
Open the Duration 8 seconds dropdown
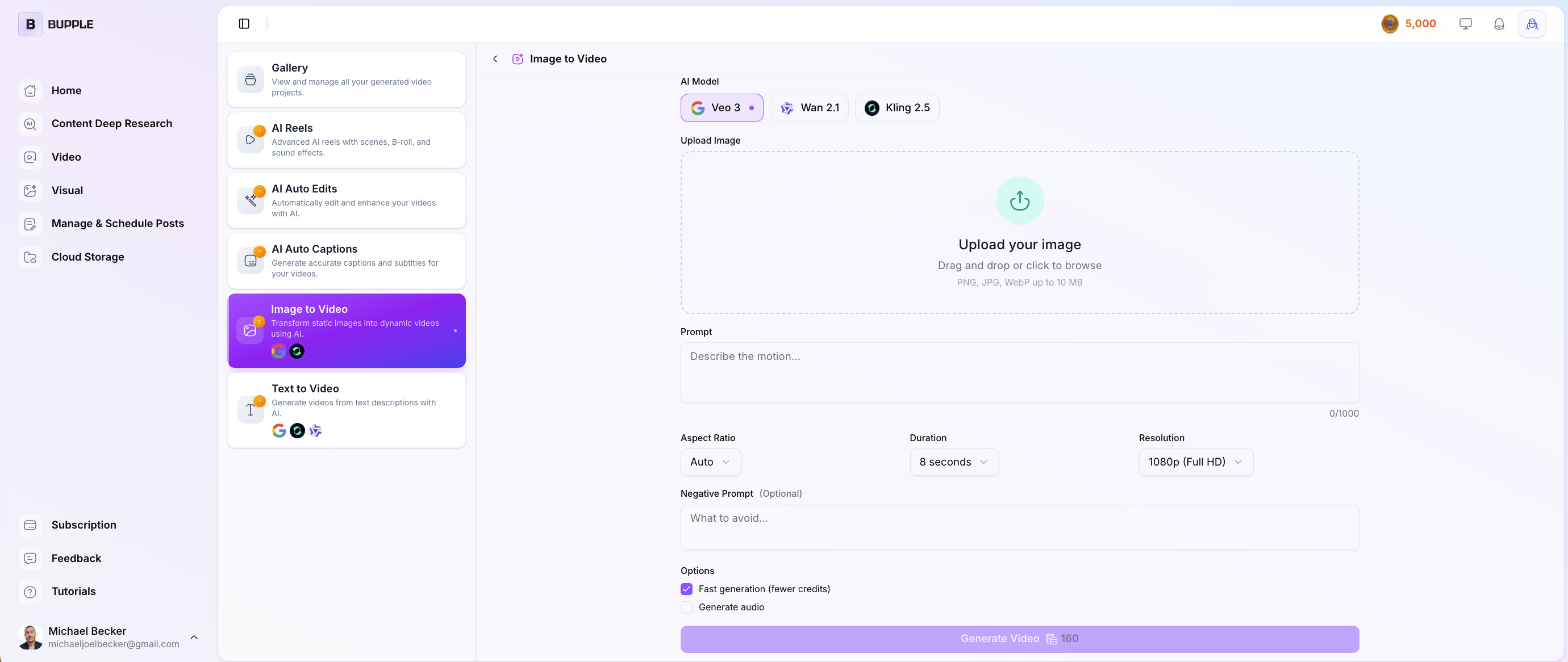[x=954, y=462]
